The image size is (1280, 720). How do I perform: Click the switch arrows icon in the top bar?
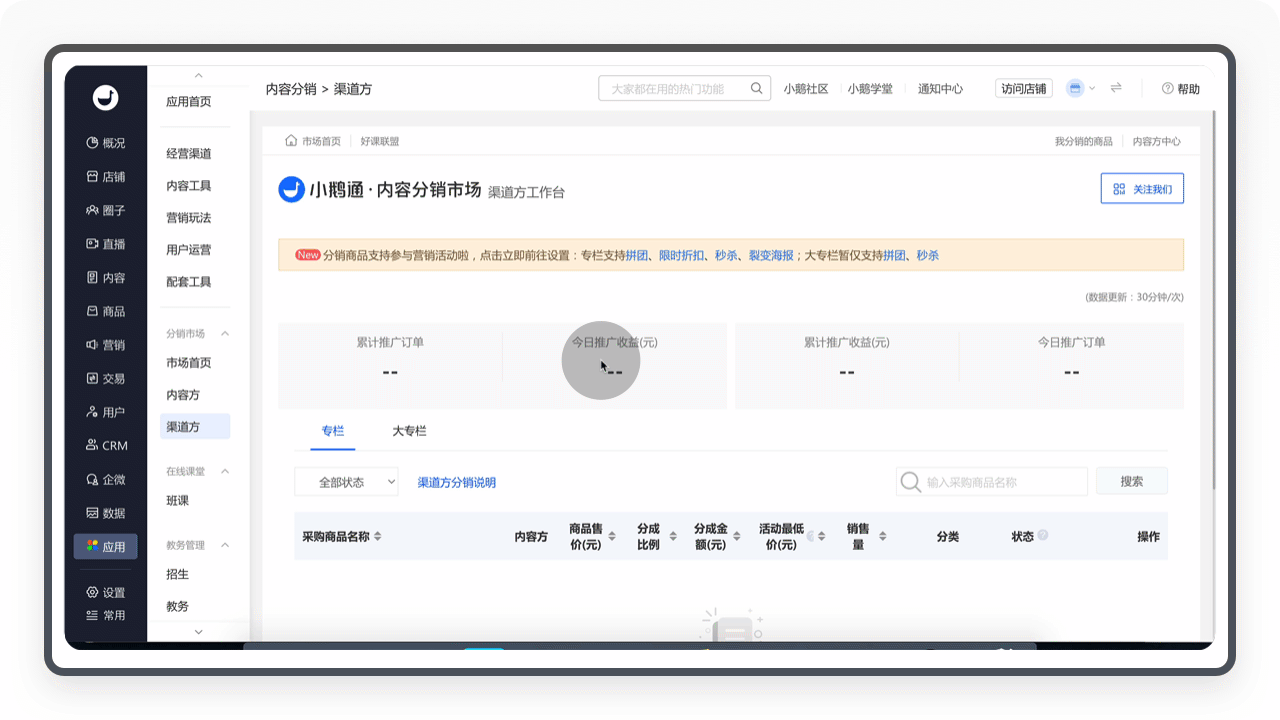click(1116, 88)
